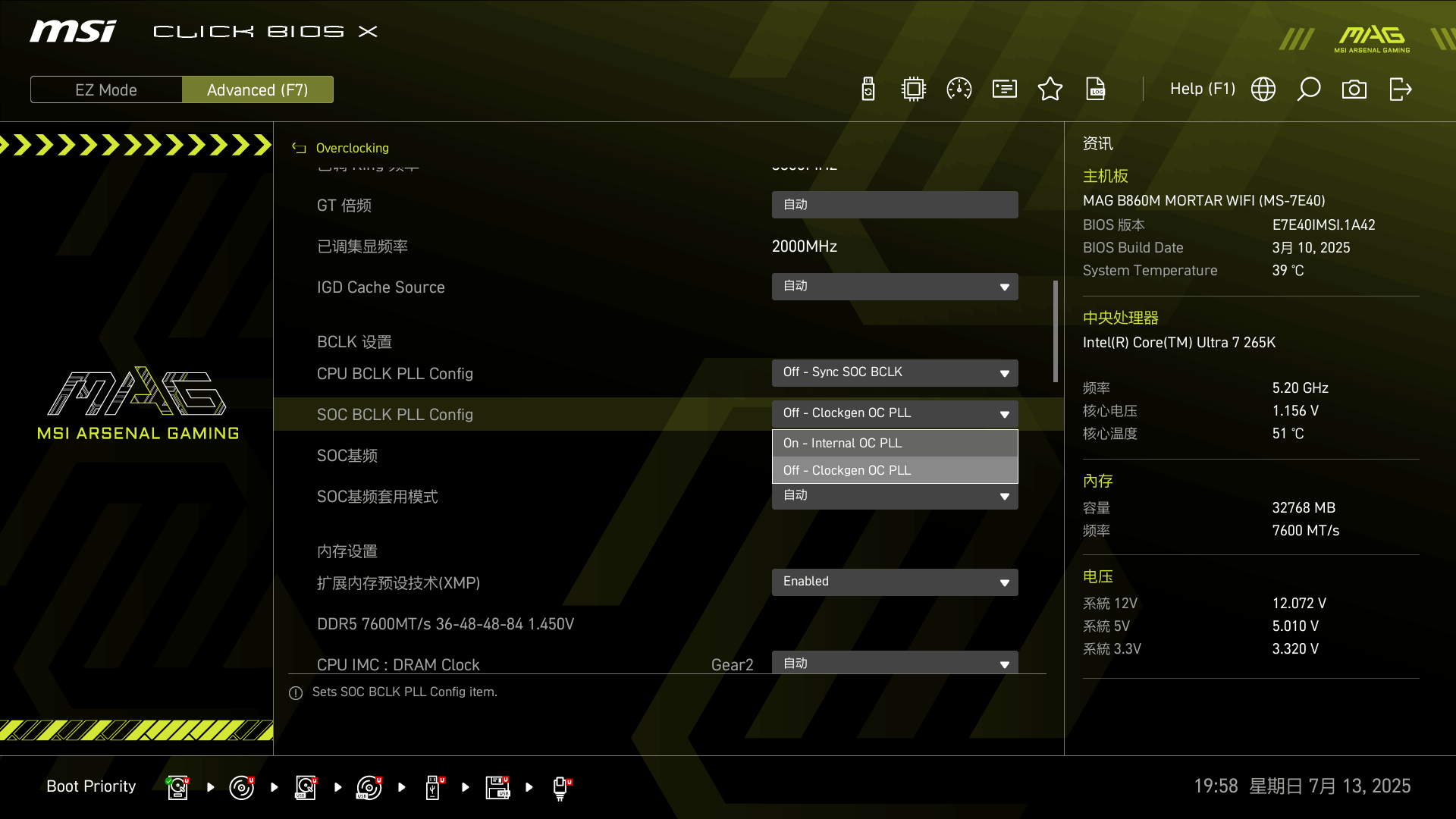Open the M-Flash USB update icon

click(868, 89)
